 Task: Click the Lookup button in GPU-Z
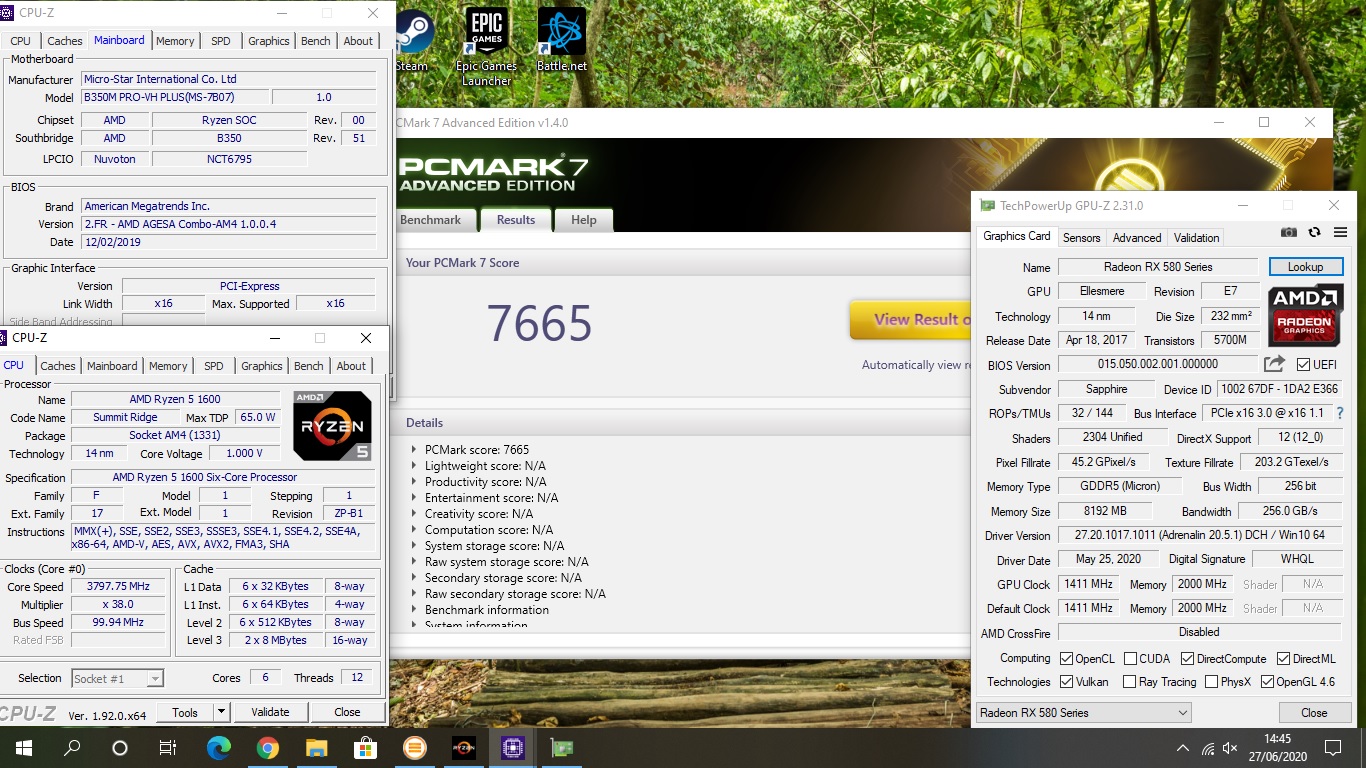(x=1305, y=267)
